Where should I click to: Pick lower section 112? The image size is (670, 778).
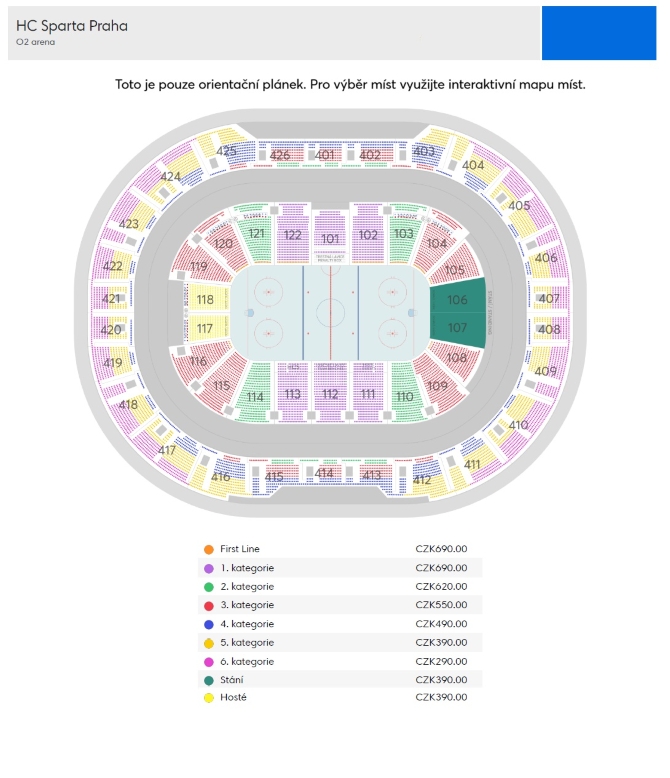(331, 394)
